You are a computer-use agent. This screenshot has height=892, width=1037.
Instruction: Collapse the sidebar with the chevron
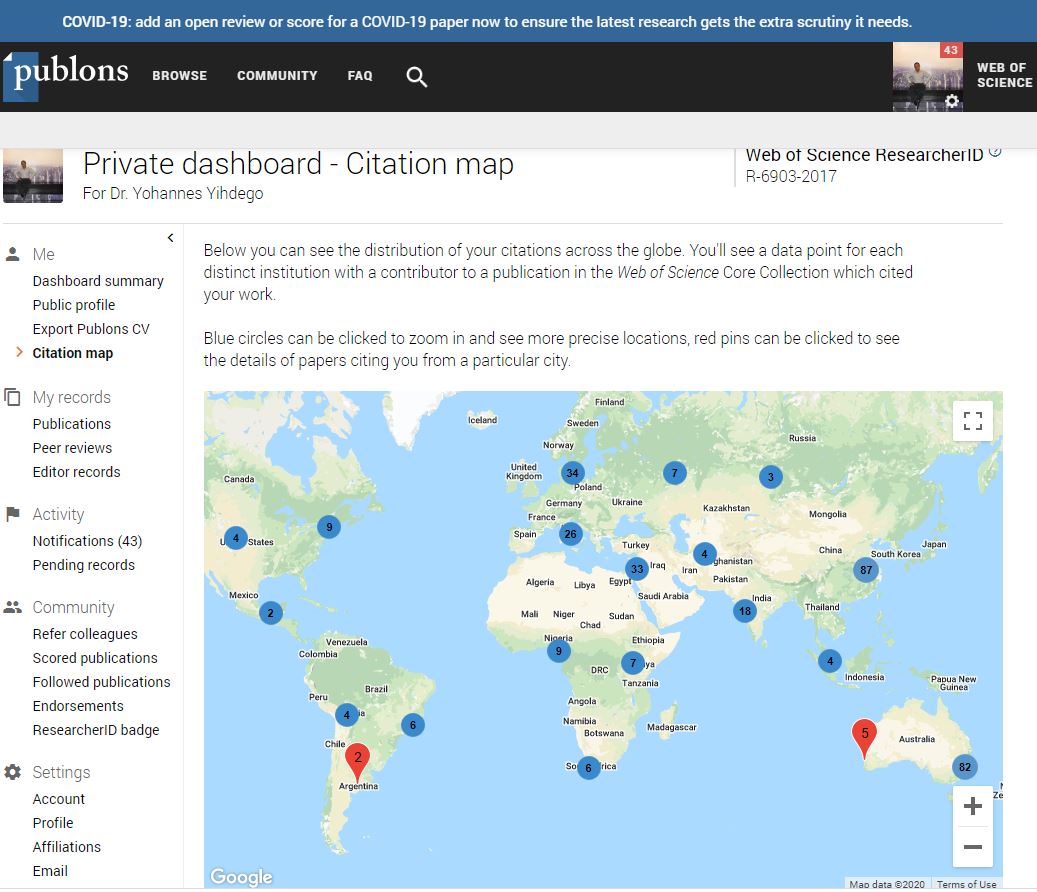[x=170, y=238]
